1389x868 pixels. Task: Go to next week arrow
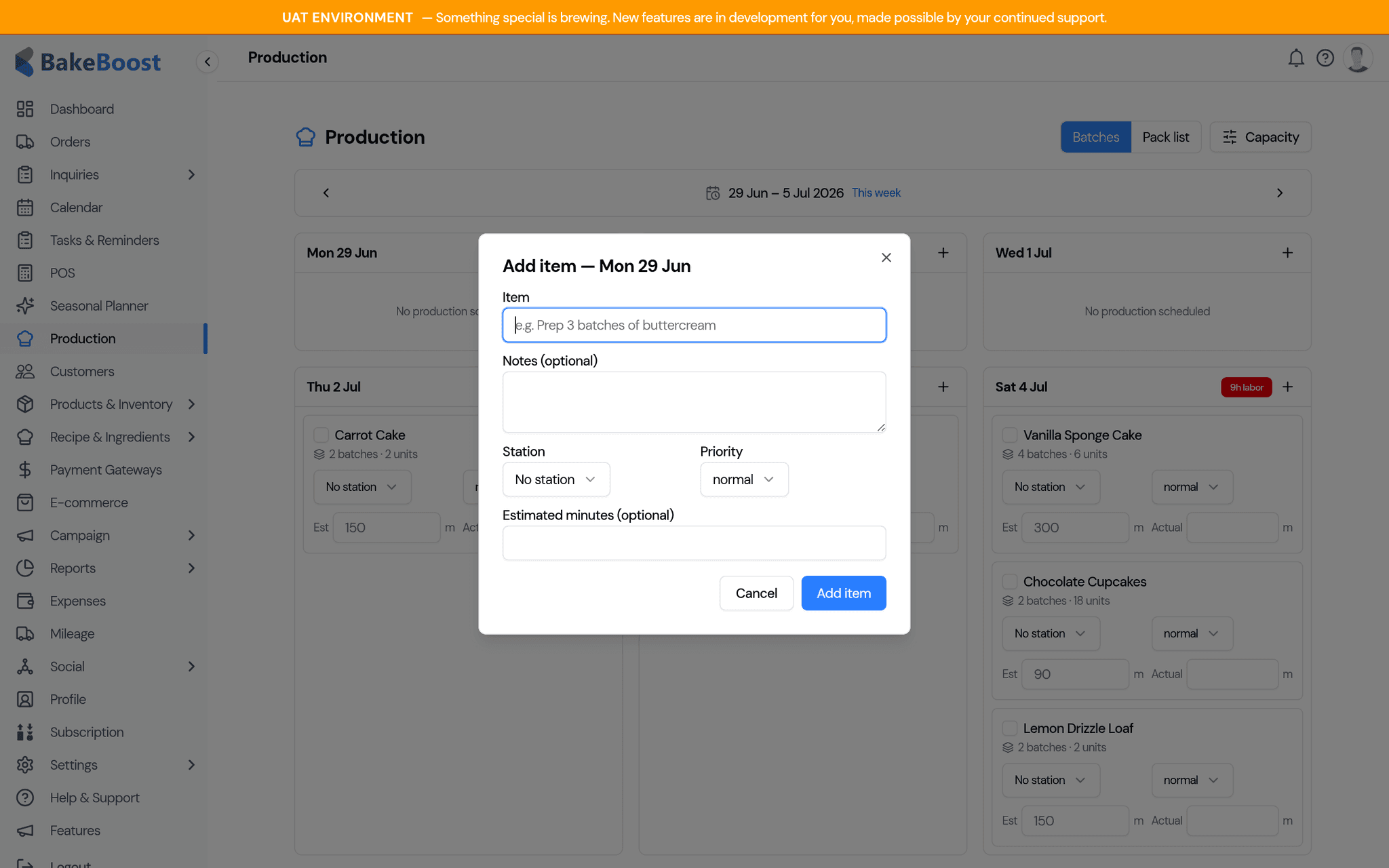click(1280, 193)
